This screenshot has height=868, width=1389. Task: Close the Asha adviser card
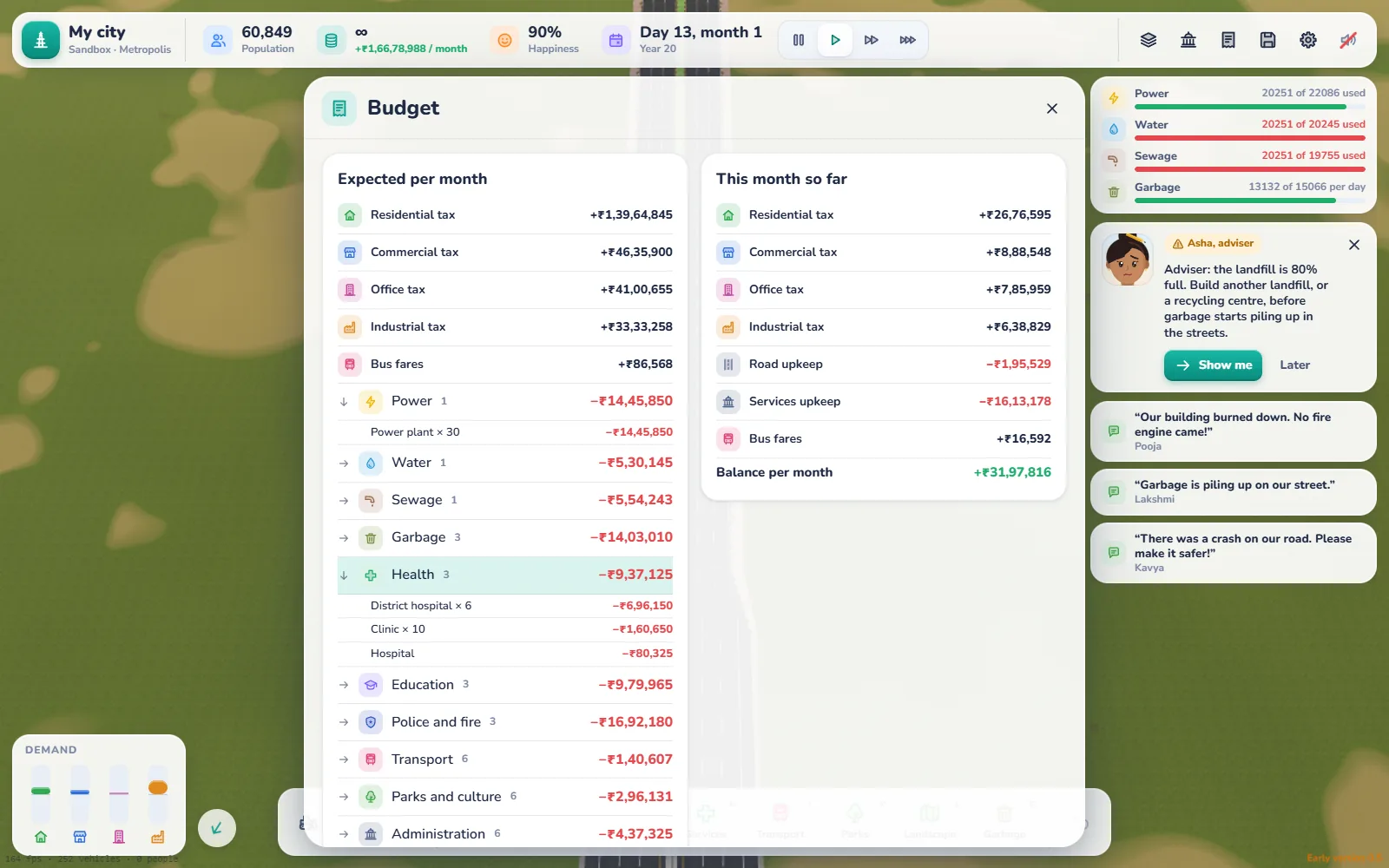[x=1354, y=245]
